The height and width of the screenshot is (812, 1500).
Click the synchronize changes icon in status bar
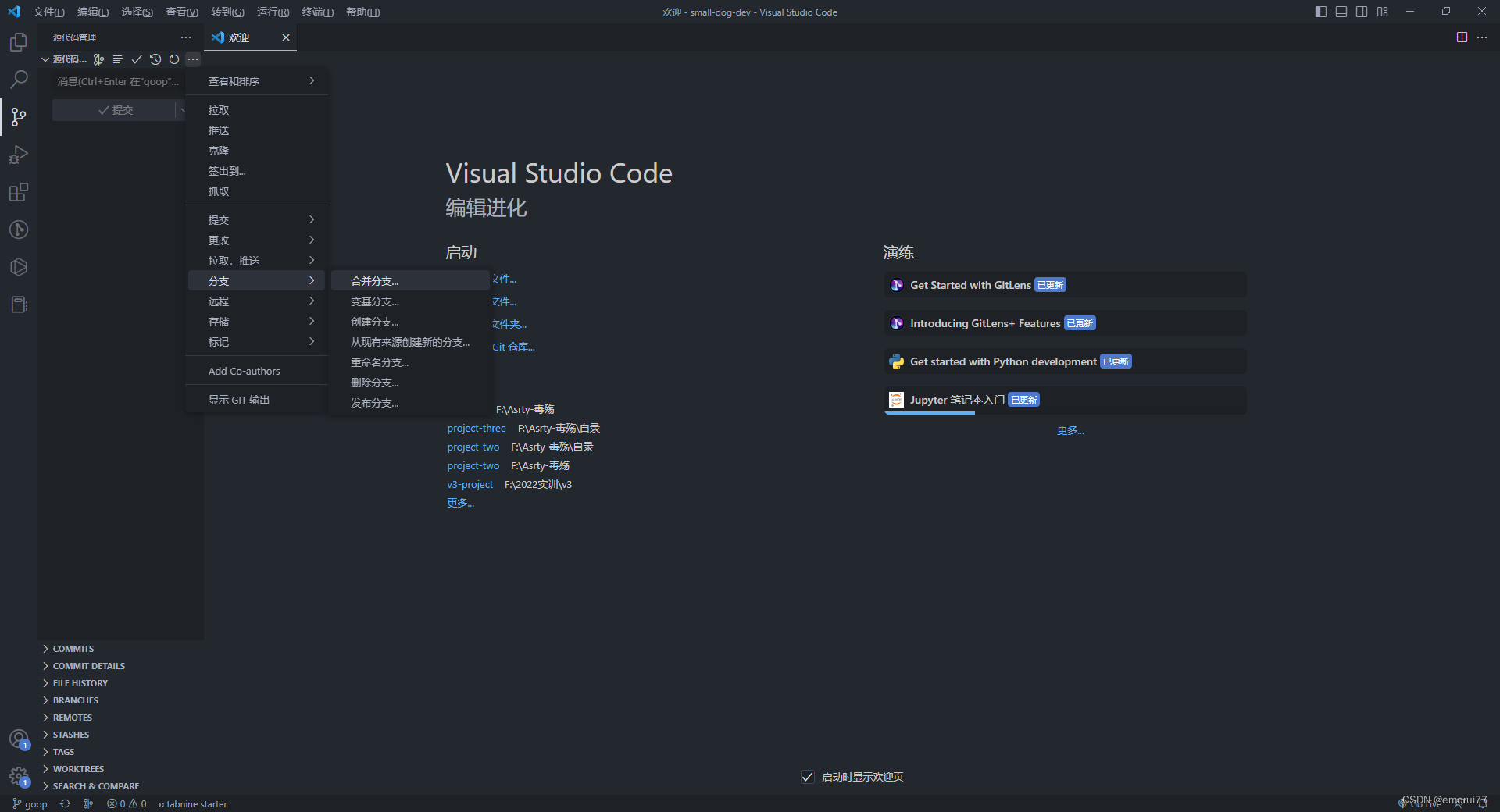[x=66, y=804]
